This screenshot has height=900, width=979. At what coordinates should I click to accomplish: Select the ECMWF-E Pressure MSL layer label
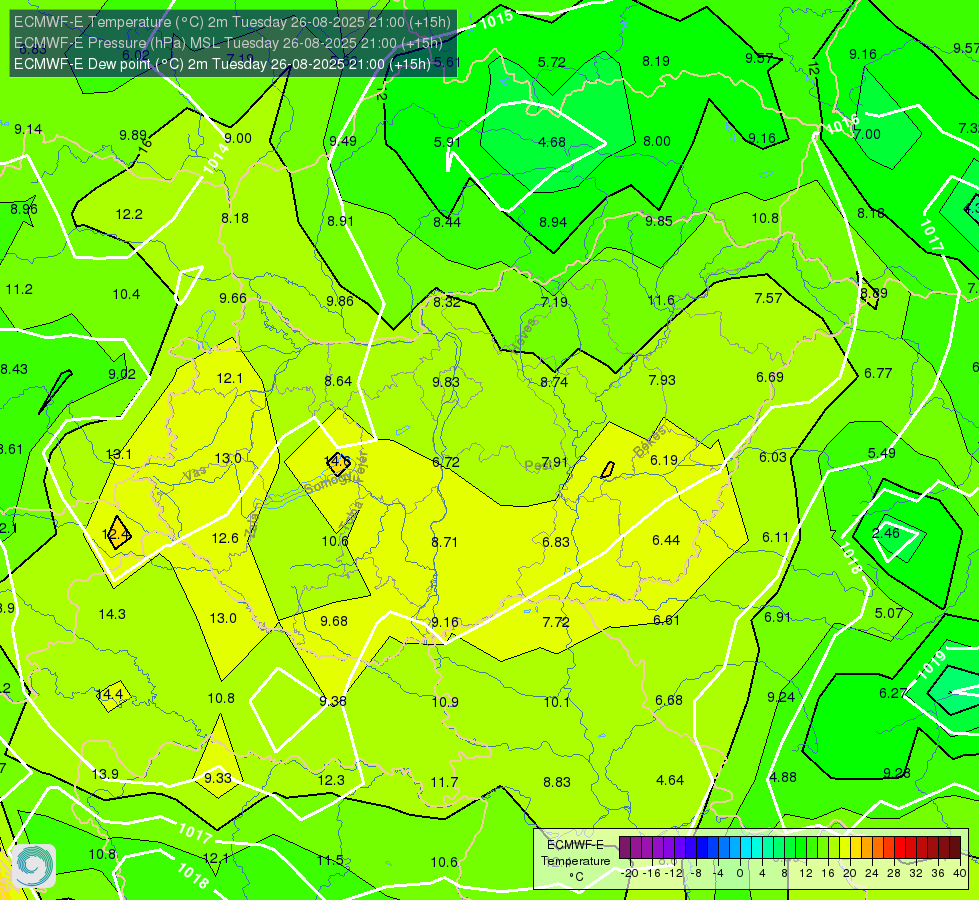[x=228, y=43]
